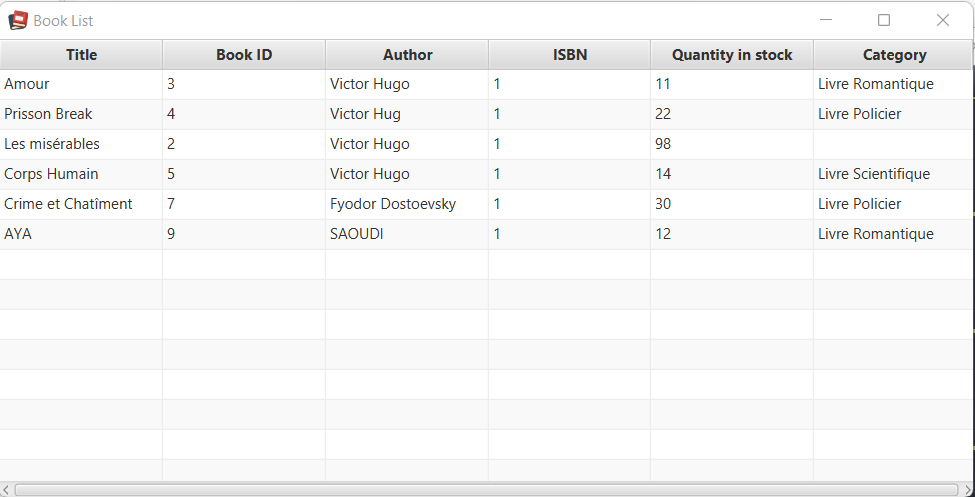975x497 pixels.
Task: Sort by the Title column header
Action: click(81, 55)
